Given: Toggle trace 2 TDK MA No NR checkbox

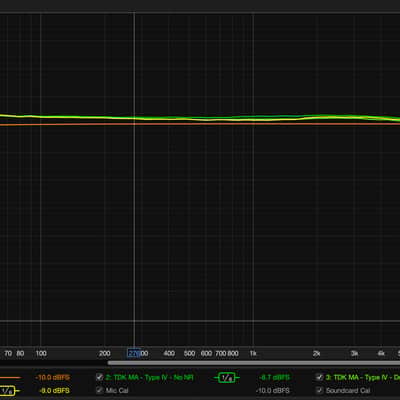Looking at the screenshot, I should click(x=99, y=377).
